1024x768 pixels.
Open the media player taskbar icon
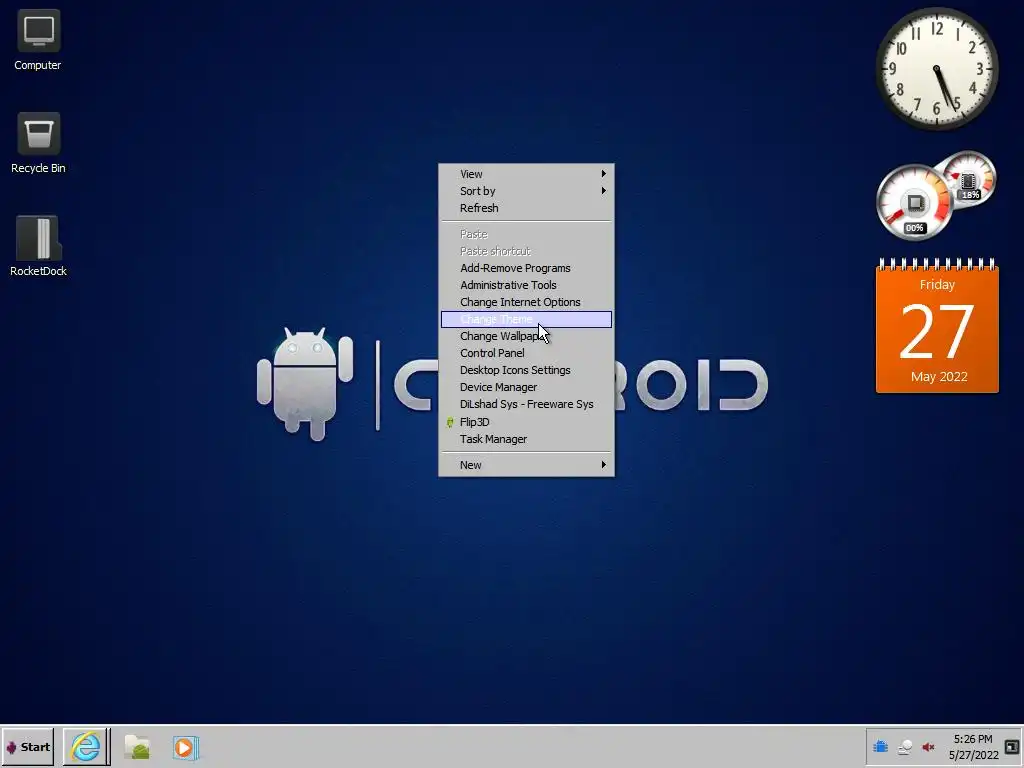[x=185, y=747]
